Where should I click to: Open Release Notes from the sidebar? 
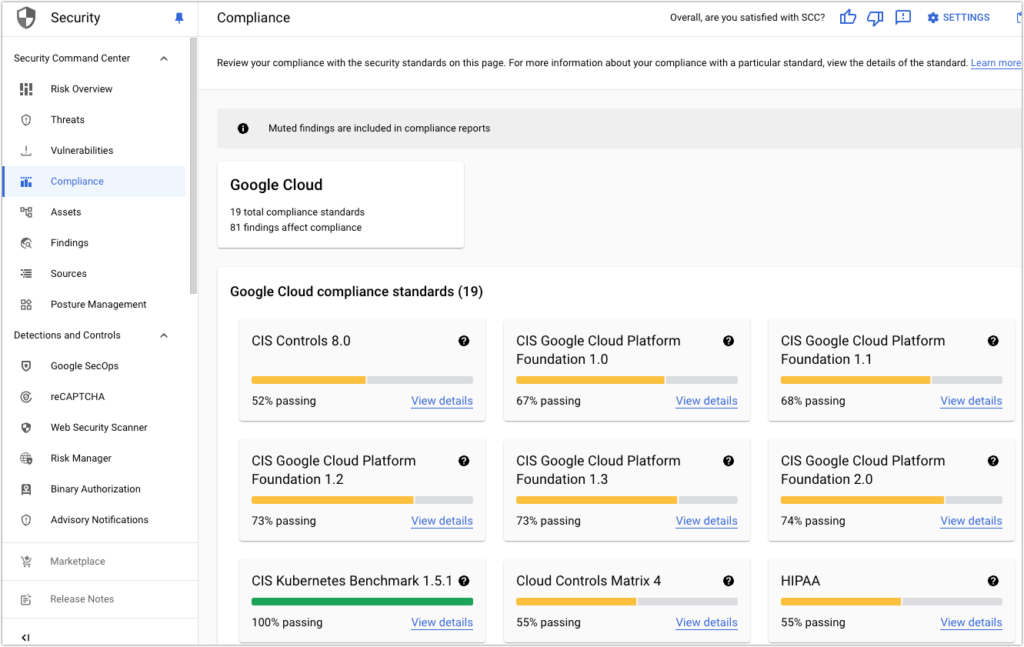coord(82,599)
